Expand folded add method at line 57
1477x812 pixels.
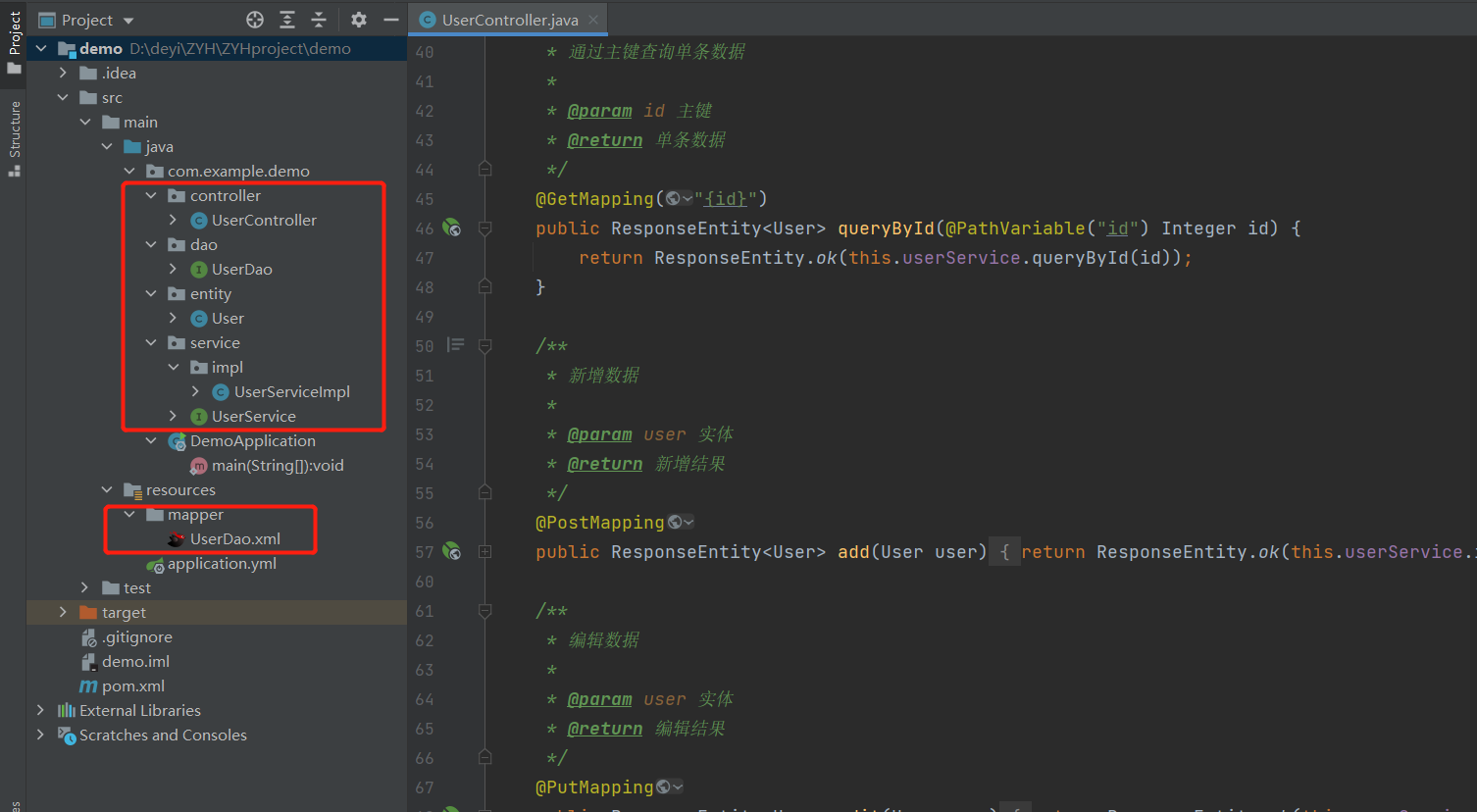coord(484,552)
